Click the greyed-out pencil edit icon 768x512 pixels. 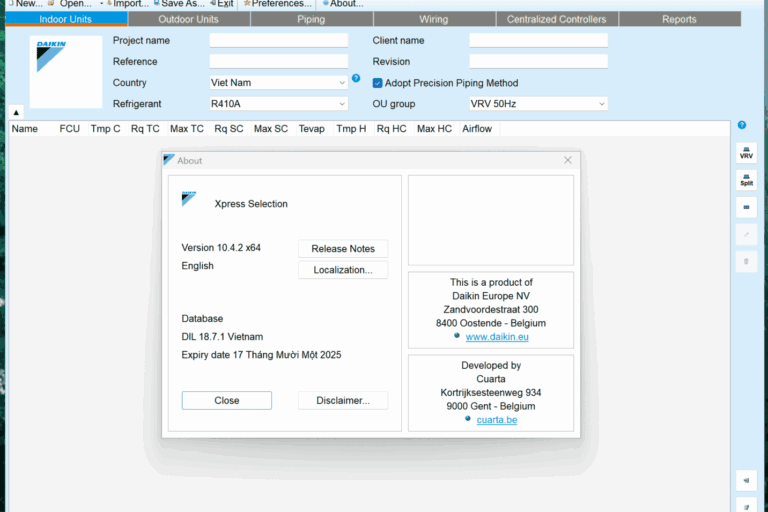(x=746, y=234)
